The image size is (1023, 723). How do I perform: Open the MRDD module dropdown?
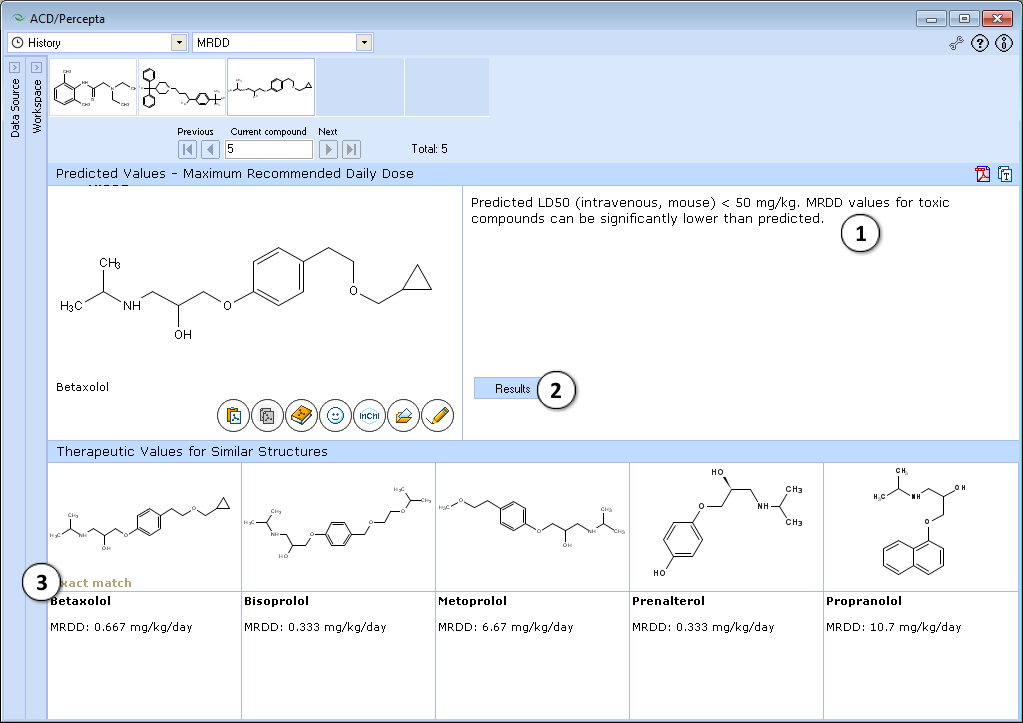[x=364, y=42]
